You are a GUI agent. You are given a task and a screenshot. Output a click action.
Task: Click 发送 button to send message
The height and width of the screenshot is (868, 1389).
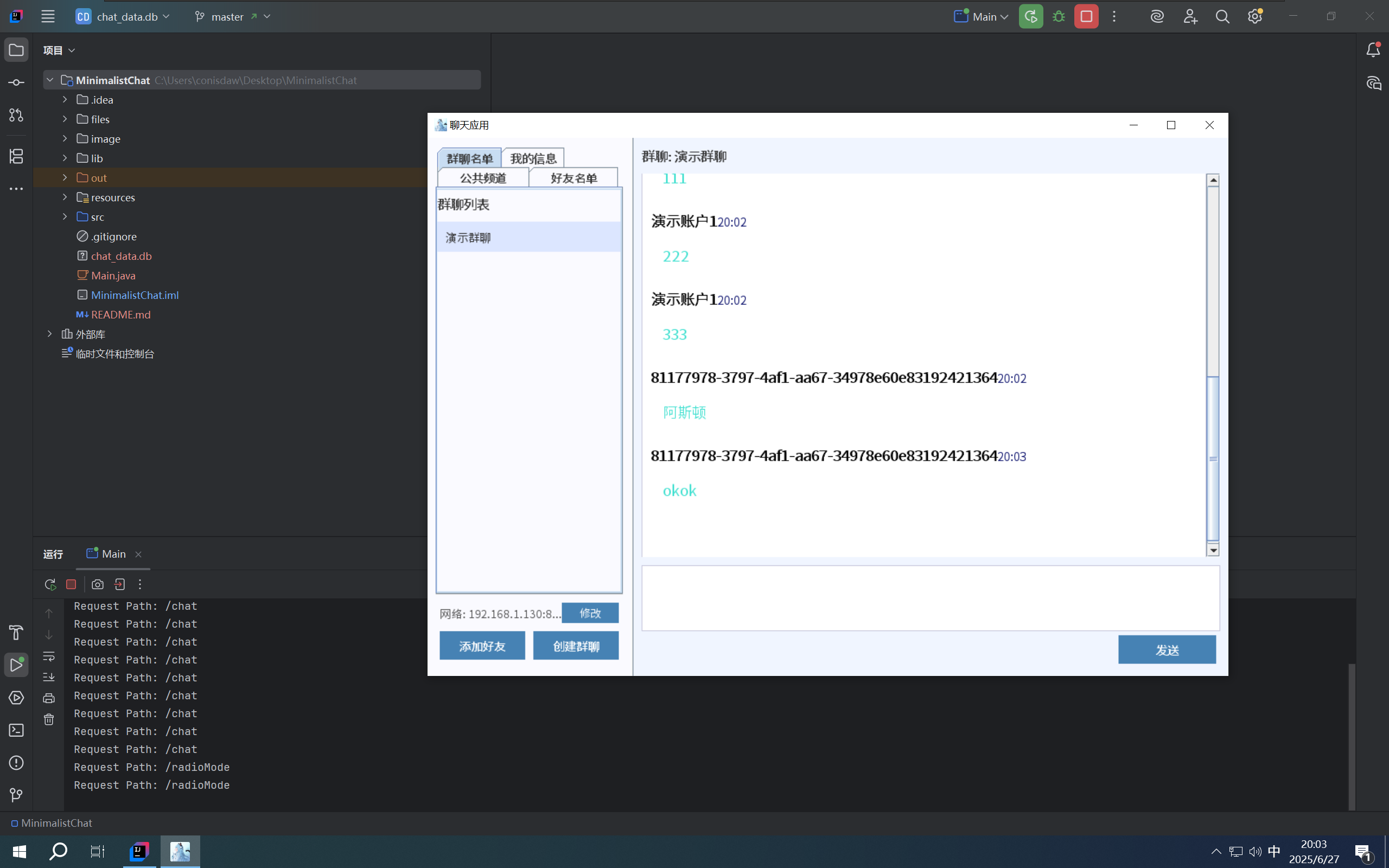(1167, 649)
